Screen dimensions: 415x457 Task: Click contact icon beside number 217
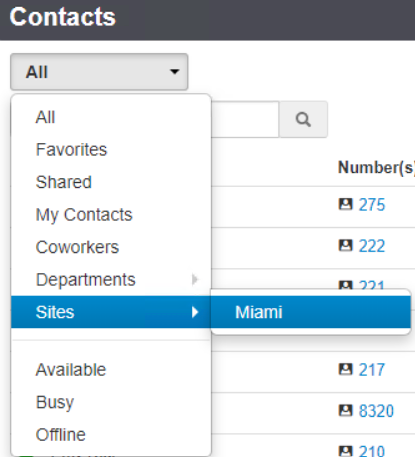pyautogui.click(x=345, y=369)
